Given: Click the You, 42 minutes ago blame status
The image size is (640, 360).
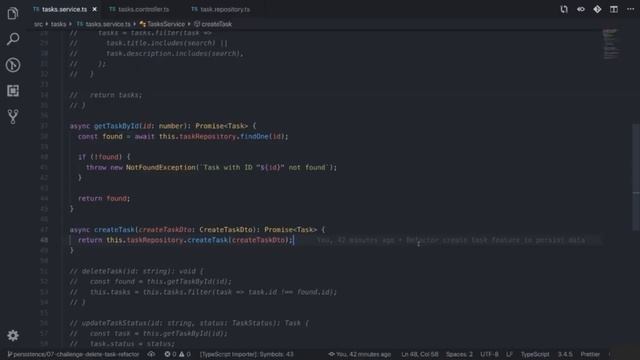Looking at the screenshot, I should click(360, 354).
